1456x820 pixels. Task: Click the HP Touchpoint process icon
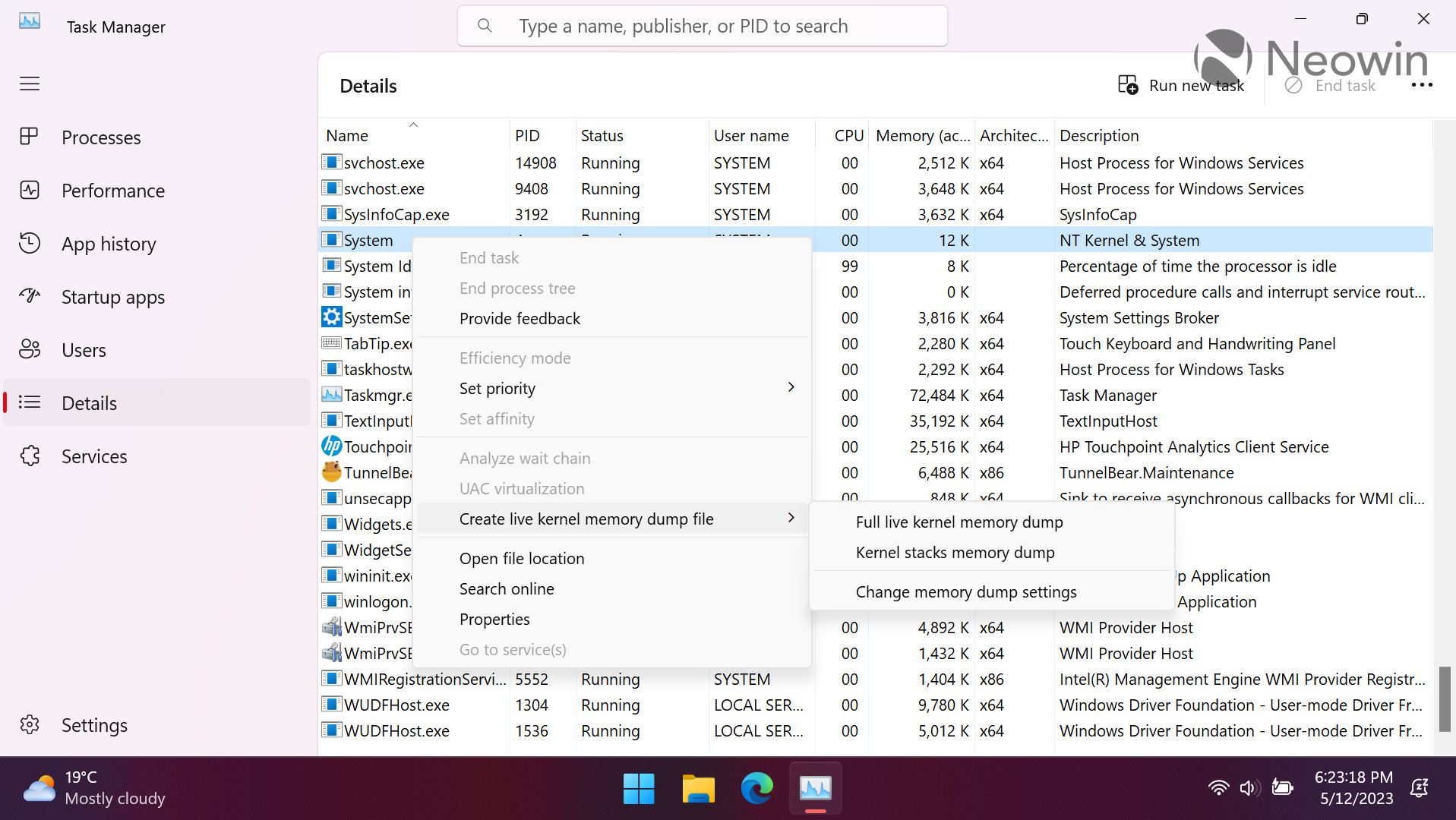[x=331, y=446]
